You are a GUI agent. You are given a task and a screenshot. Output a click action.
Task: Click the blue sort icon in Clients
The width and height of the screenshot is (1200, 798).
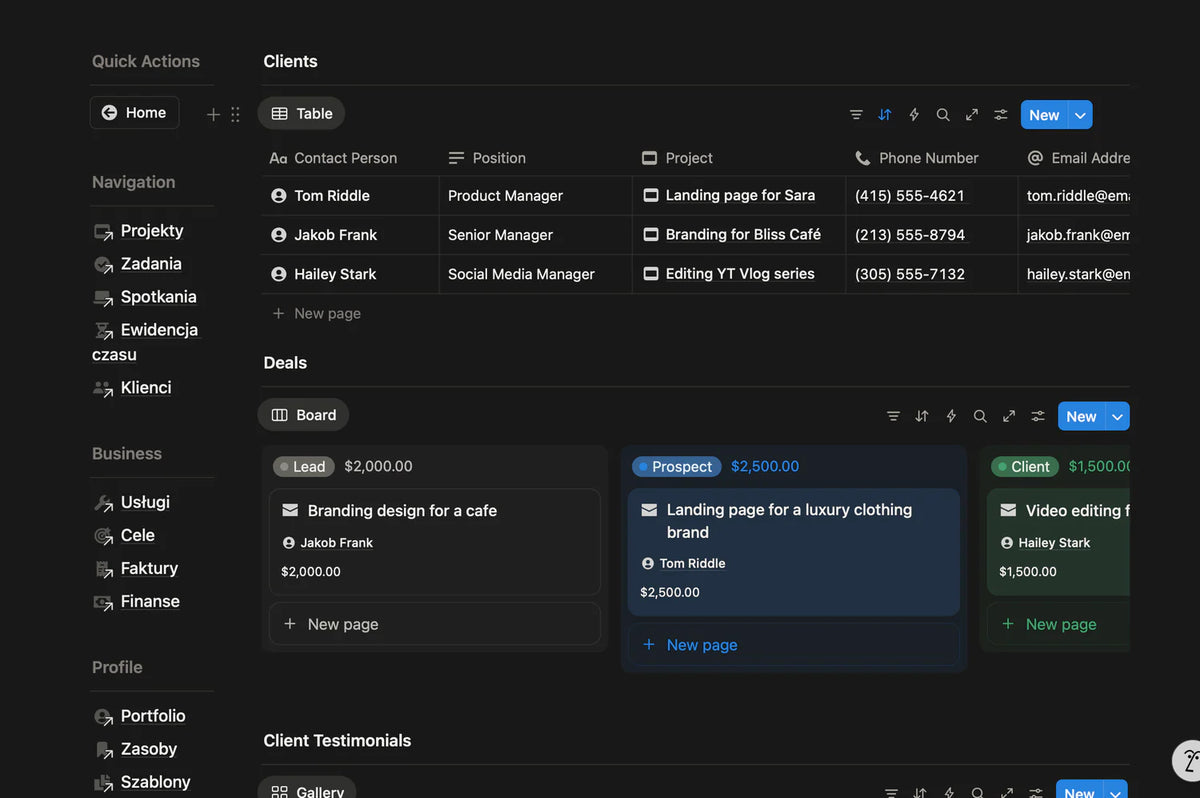coord(884,115)
